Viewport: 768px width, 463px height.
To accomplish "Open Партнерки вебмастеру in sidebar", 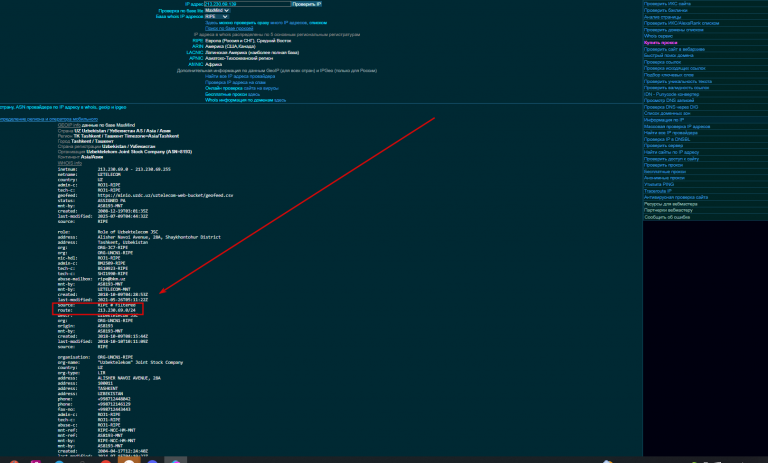I will pos(668,210).
